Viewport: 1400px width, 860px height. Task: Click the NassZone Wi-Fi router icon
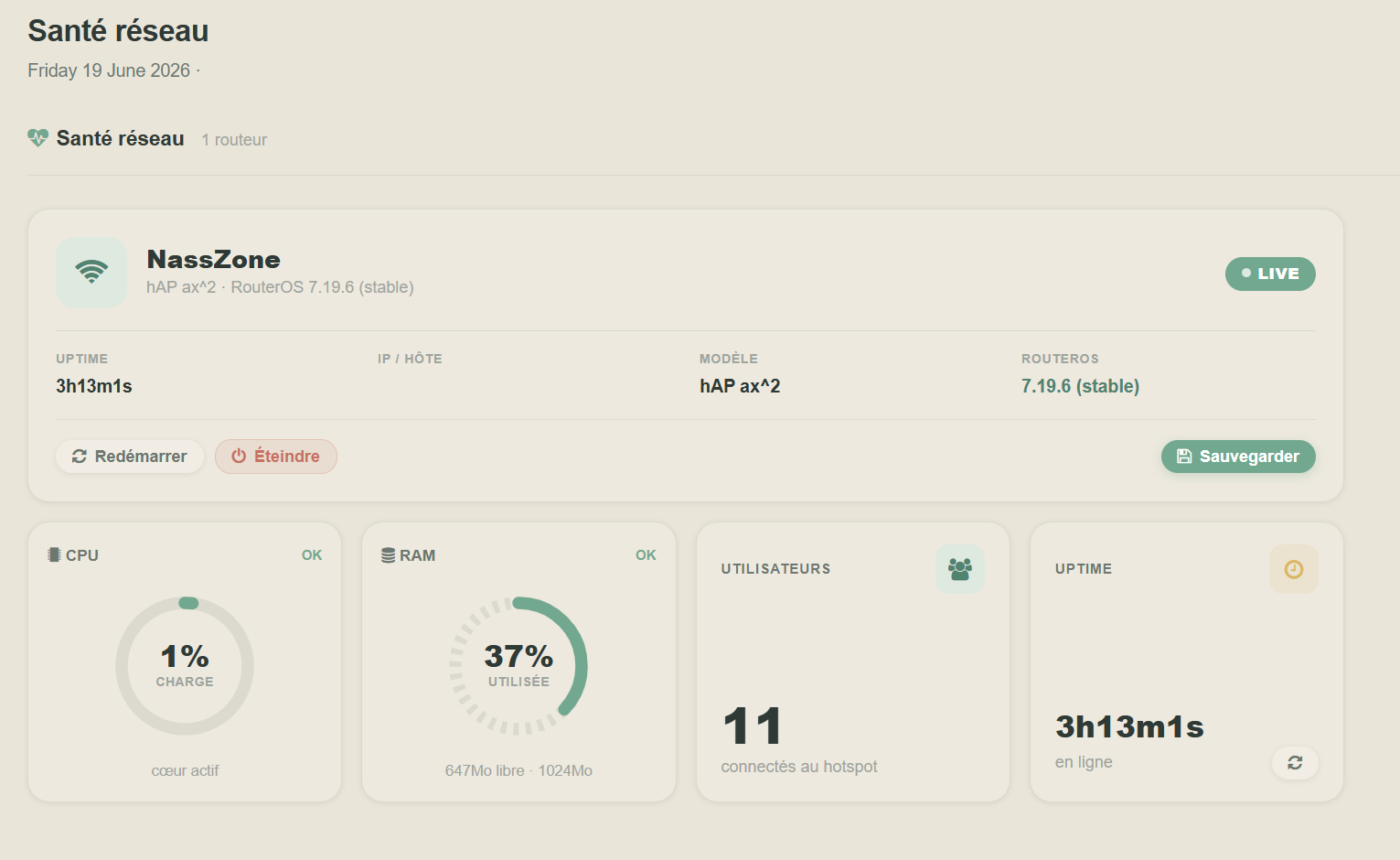[91, 273]
